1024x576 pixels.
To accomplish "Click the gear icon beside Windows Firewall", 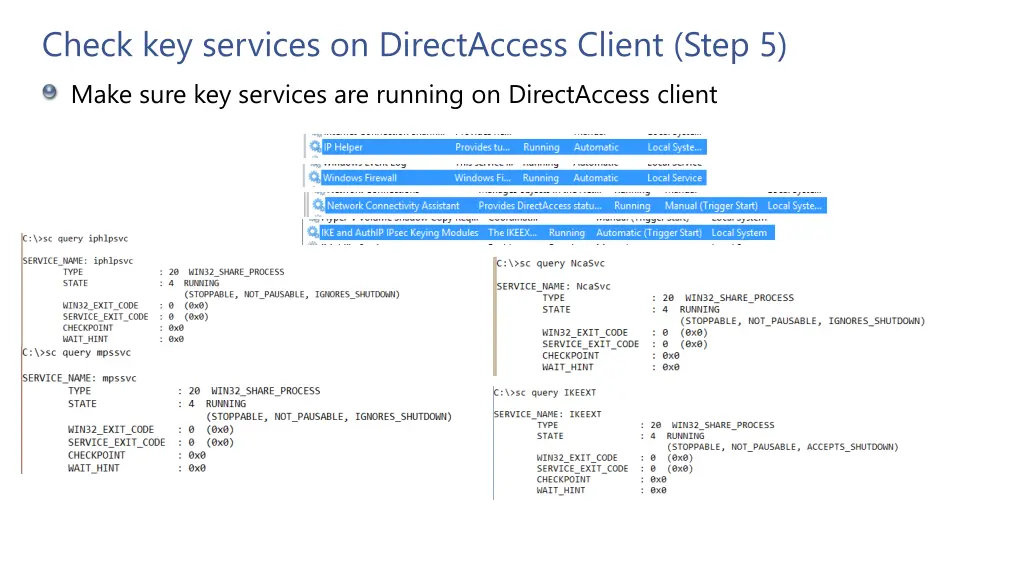I will point(315,177).
